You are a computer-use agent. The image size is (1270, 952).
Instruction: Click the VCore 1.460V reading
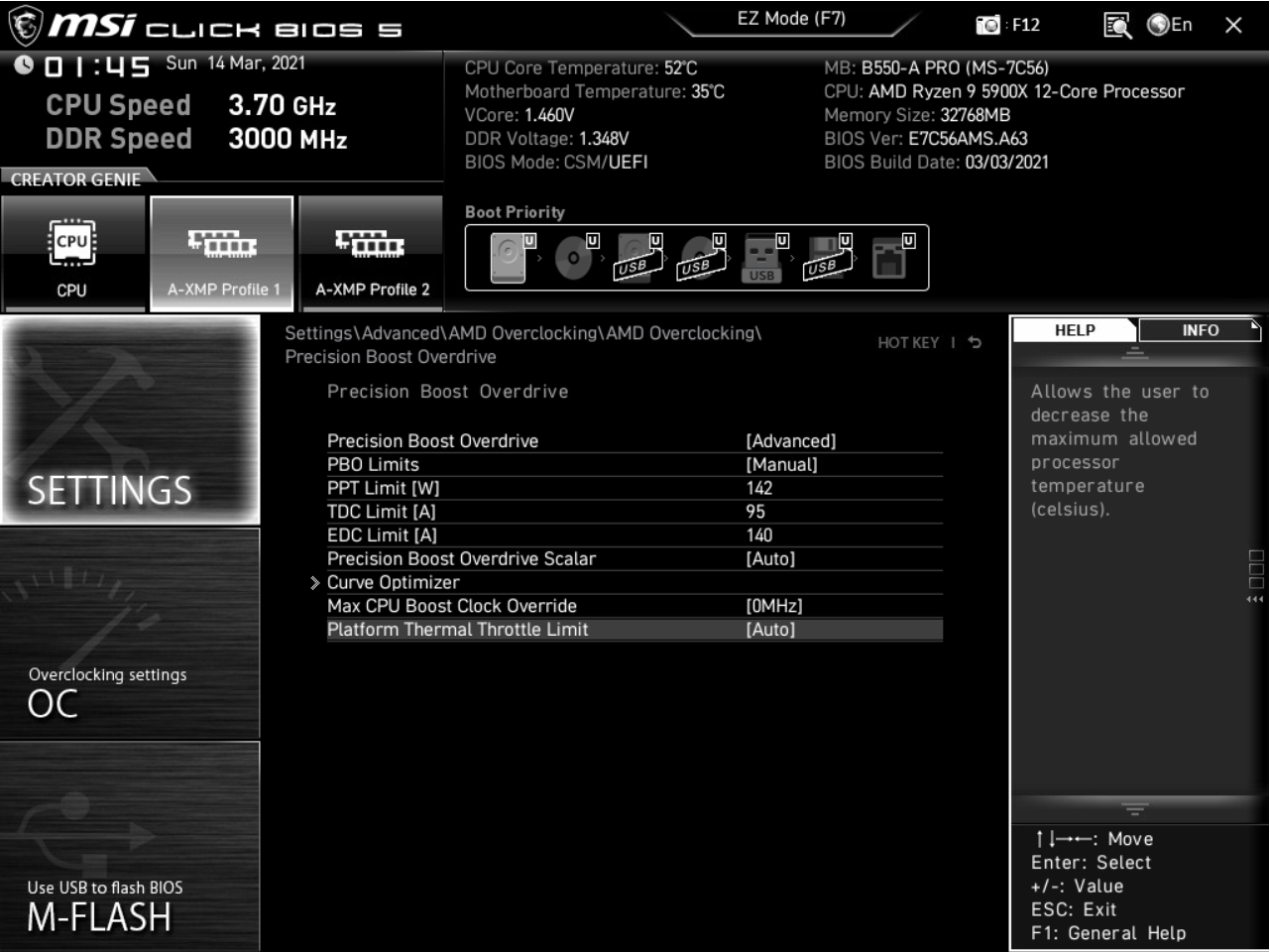point(520,115)
